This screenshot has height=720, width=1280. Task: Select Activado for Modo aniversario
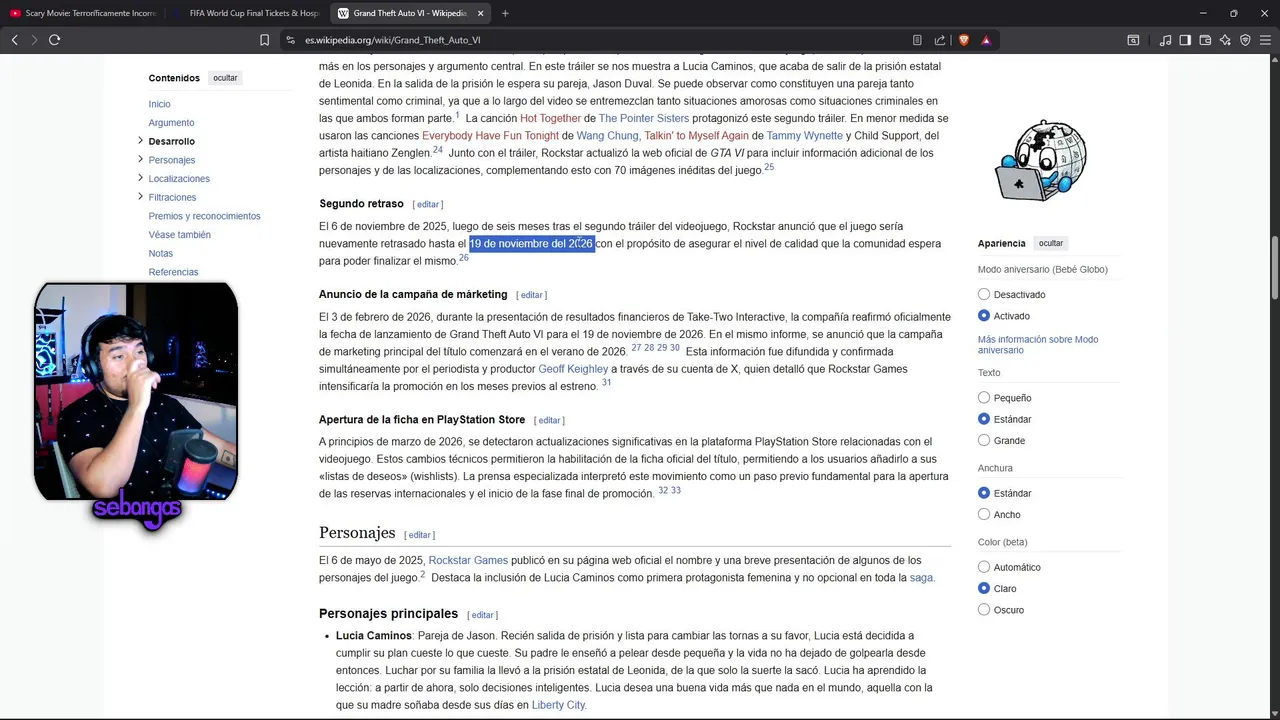(x=984, y=315)
